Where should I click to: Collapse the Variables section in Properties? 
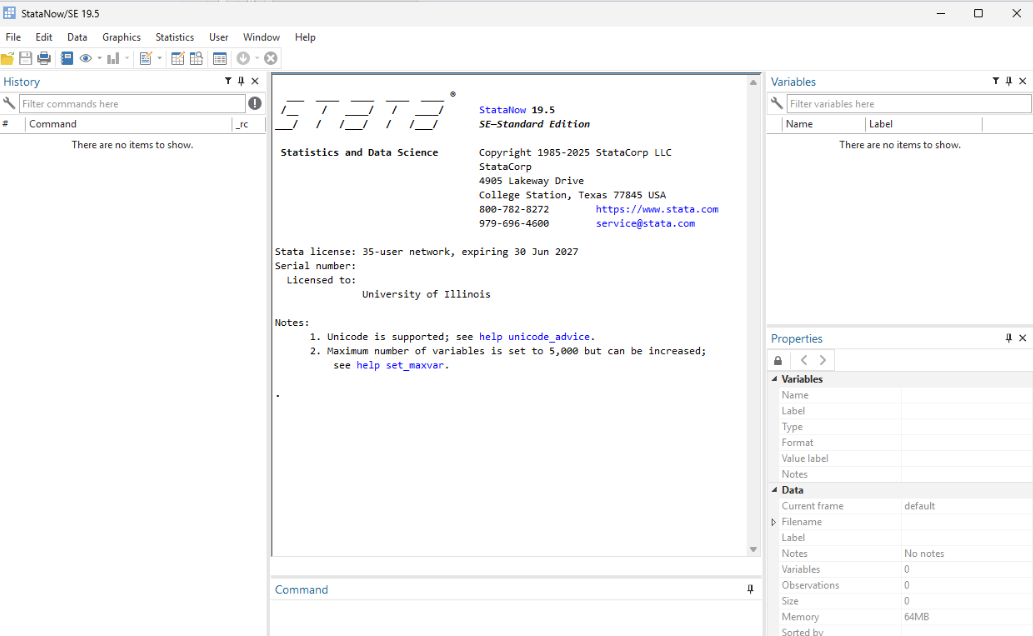[x=774, y=379]
